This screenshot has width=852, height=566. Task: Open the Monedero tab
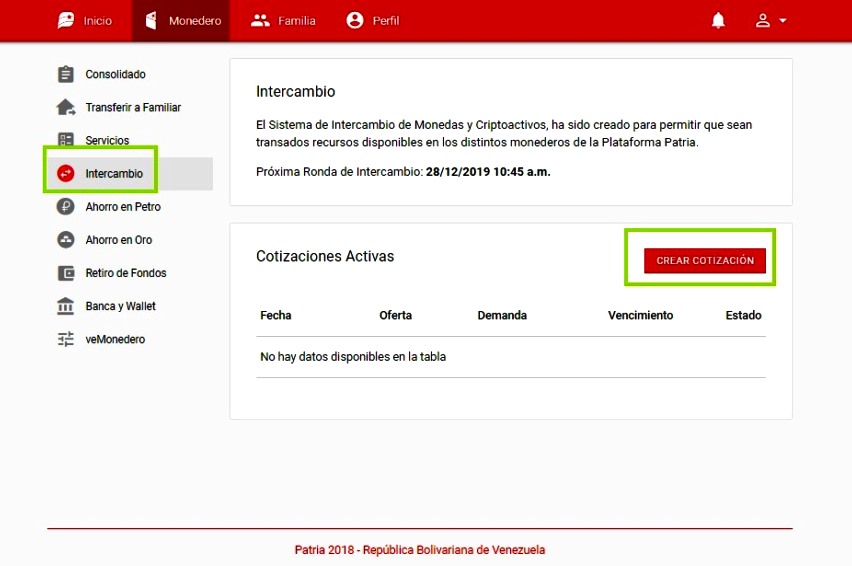183,21
